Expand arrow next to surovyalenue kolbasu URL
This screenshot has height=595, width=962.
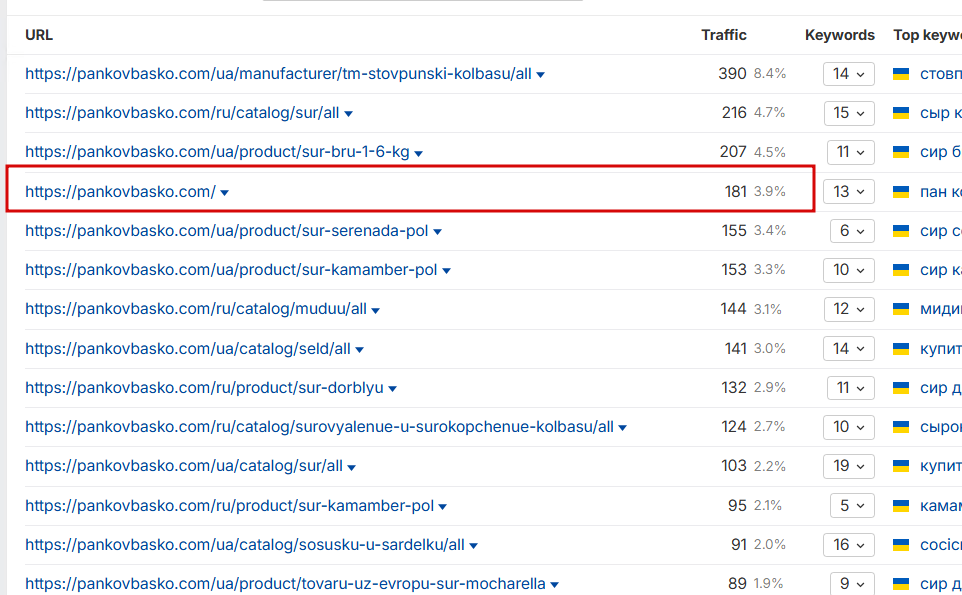[623, 428]
